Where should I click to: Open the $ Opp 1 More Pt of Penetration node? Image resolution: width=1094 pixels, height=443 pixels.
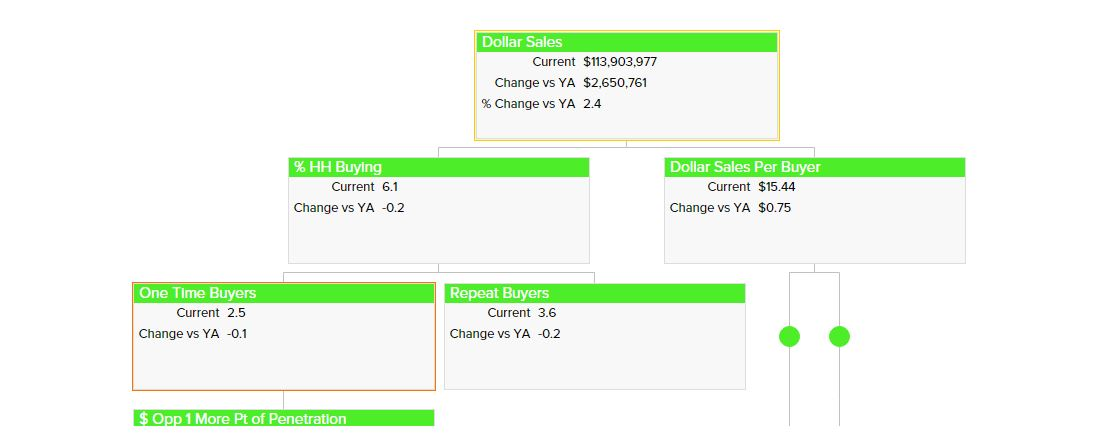click(284, 419)
